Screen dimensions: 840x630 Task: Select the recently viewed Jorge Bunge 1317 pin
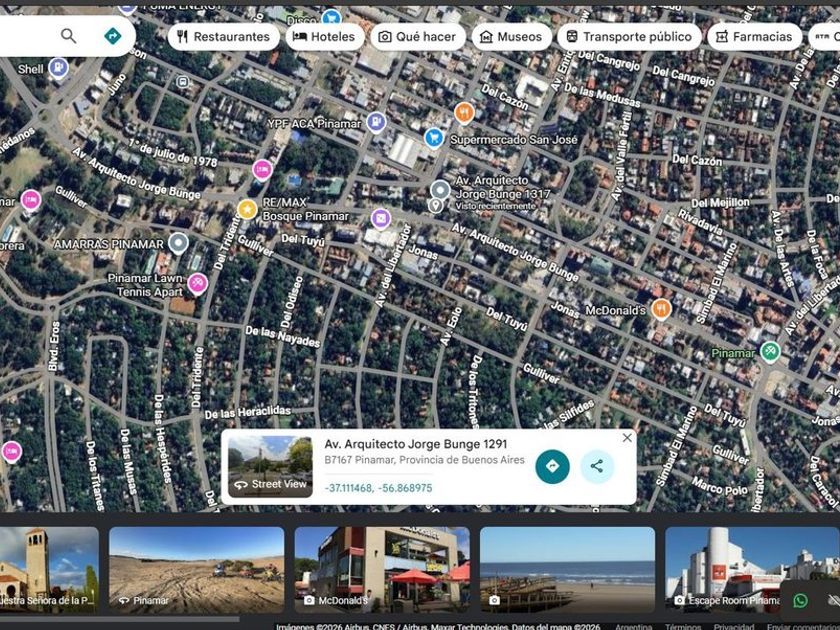(x=440, y=191)
